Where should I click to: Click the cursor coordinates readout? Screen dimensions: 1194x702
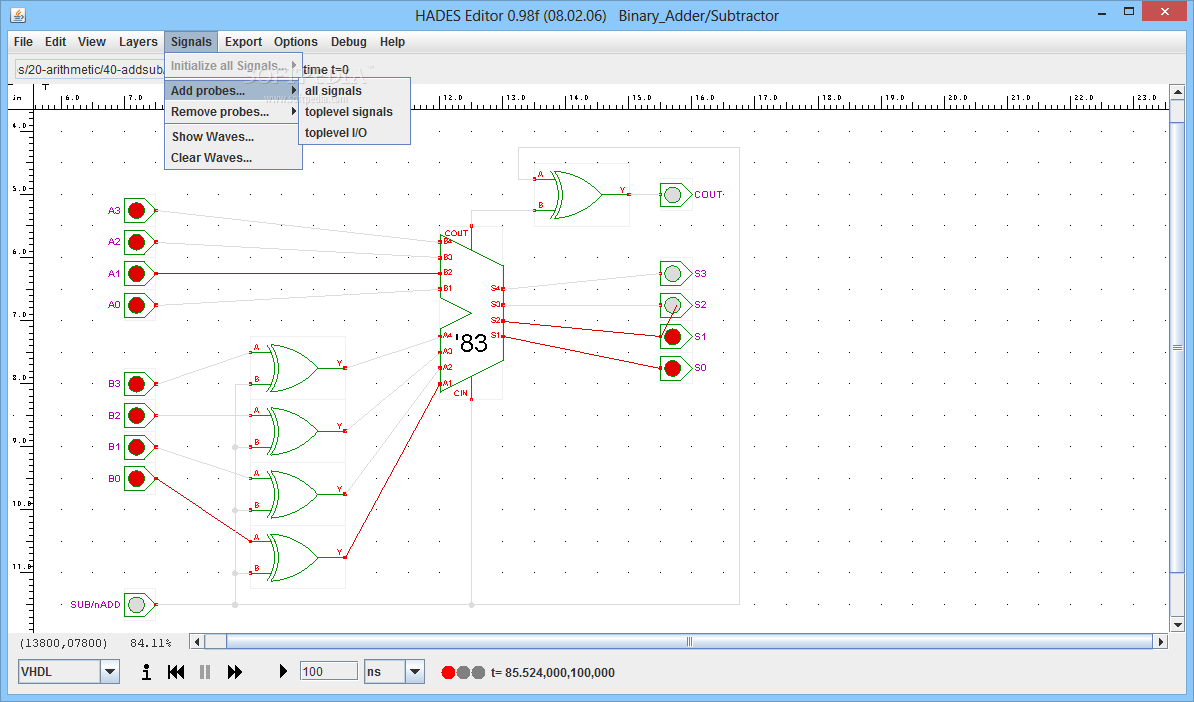click(63, 643)
